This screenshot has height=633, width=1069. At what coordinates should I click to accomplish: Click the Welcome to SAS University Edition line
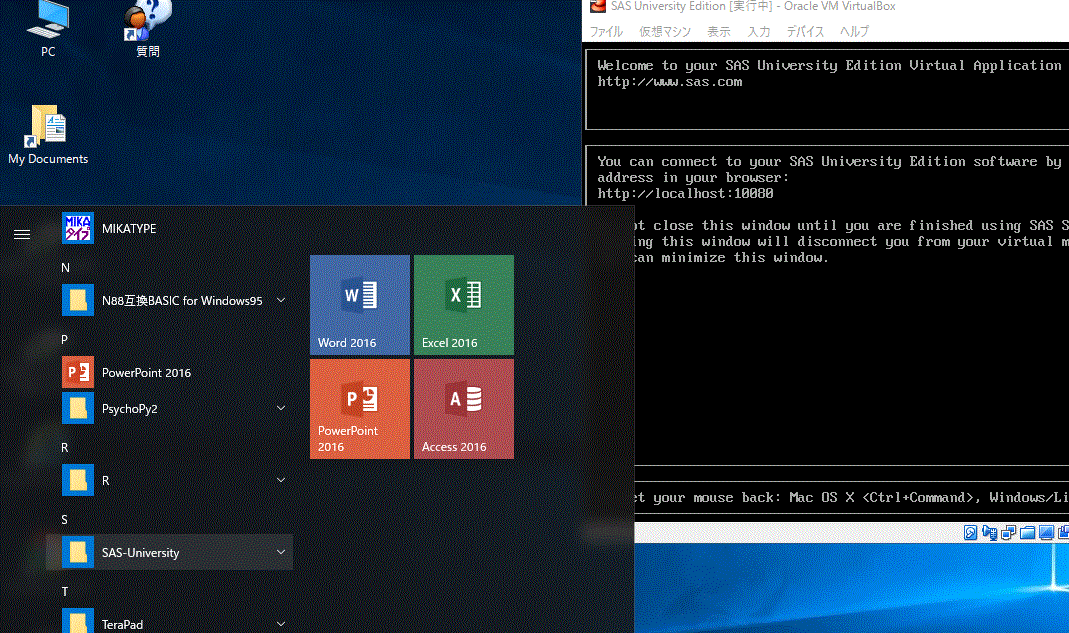[x=829, y=65]
